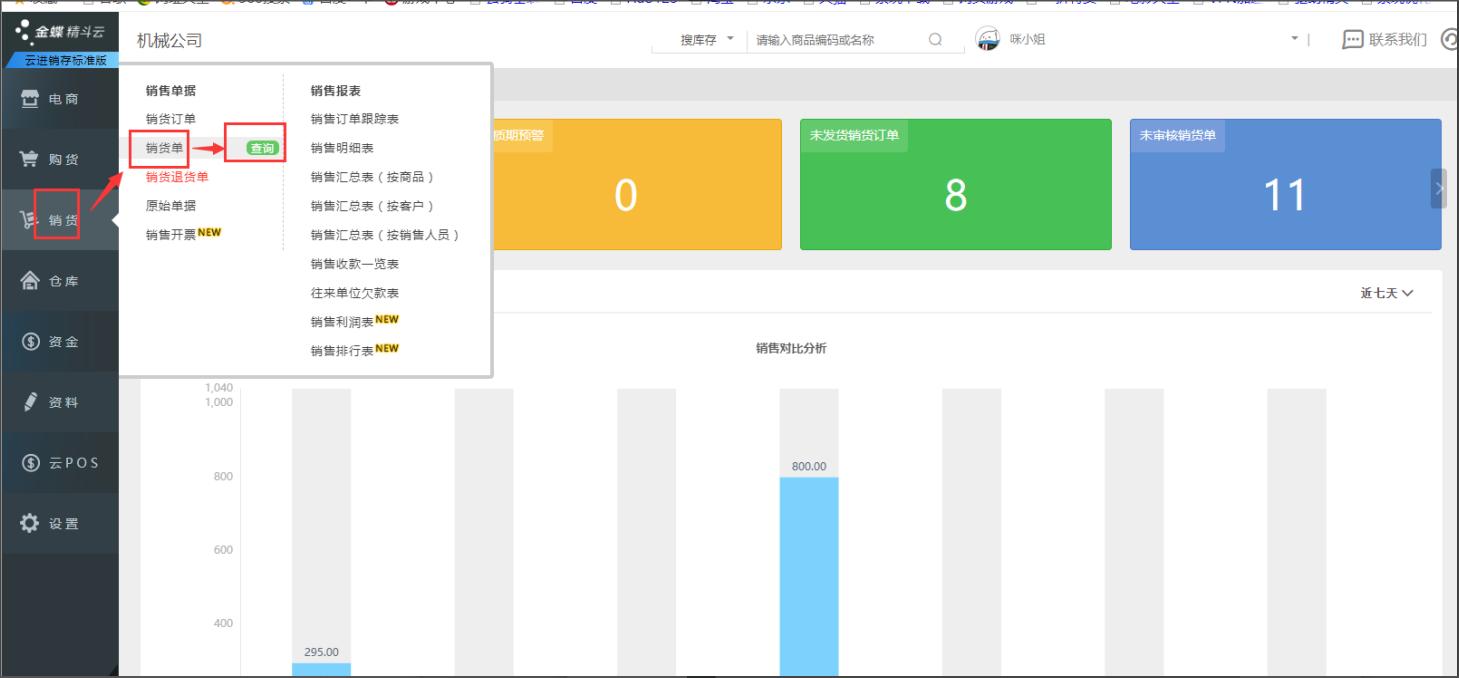
Task: Open 购货 shopping cart icon in sidebar
Action: [x=30, y=159]
